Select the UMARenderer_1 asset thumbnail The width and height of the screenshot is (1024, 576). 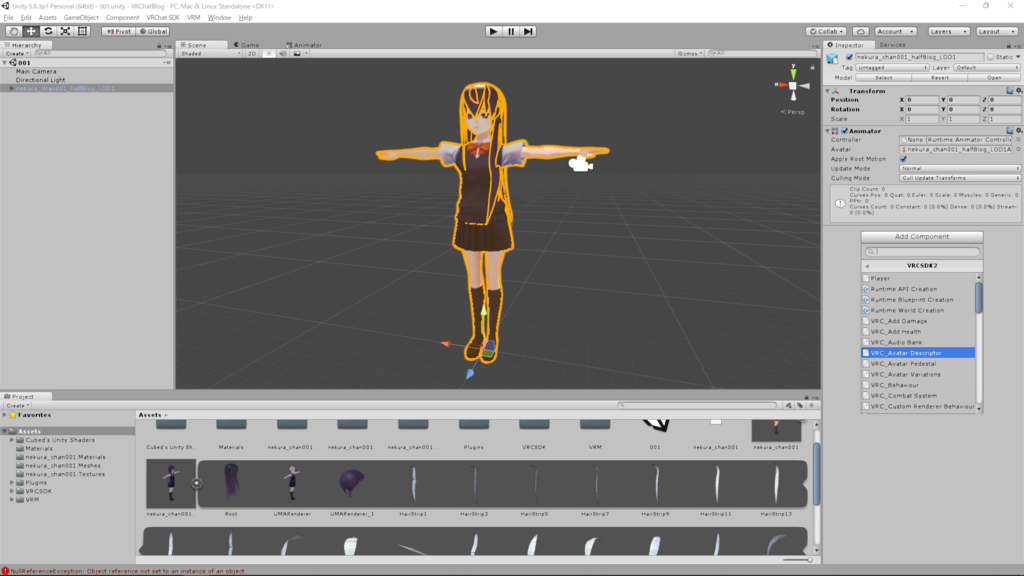point(352,484)
